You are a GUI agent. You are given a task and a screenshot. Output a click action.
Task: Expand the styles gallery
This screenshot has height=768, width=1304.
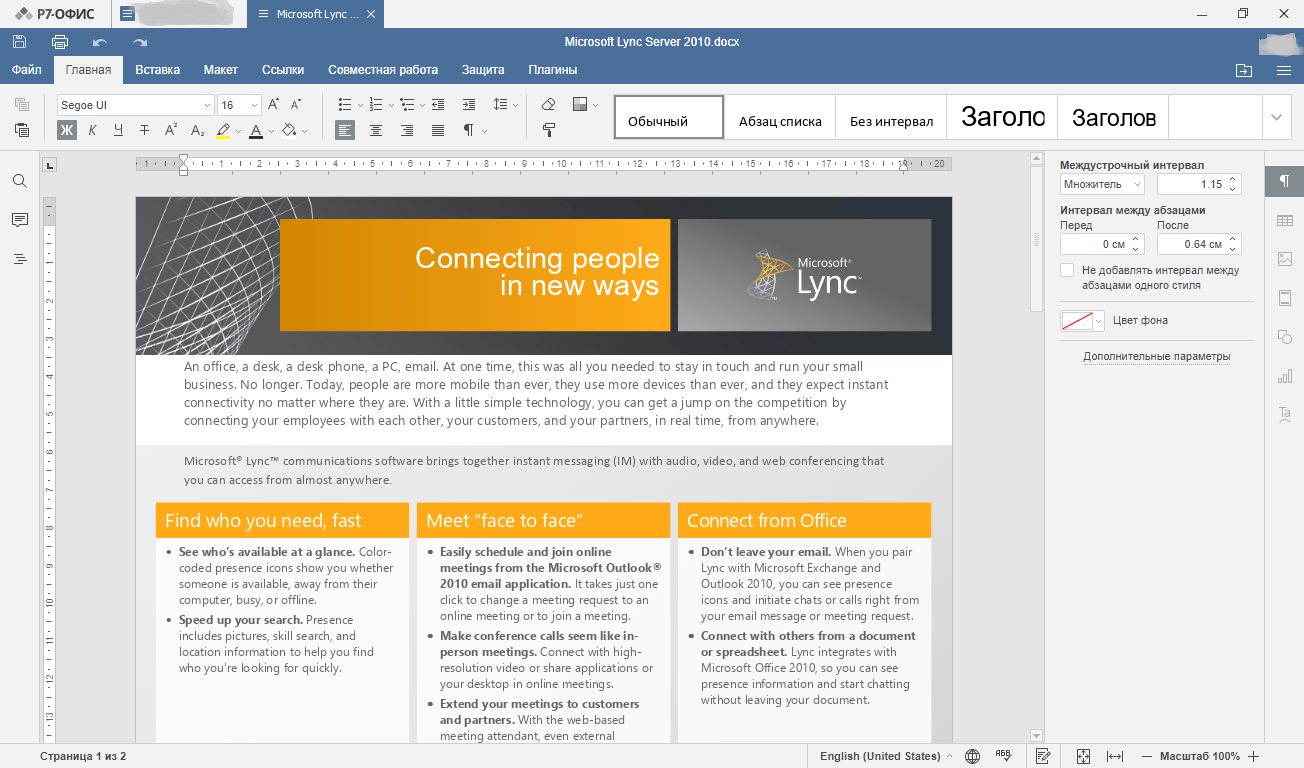click(1276, 117)
